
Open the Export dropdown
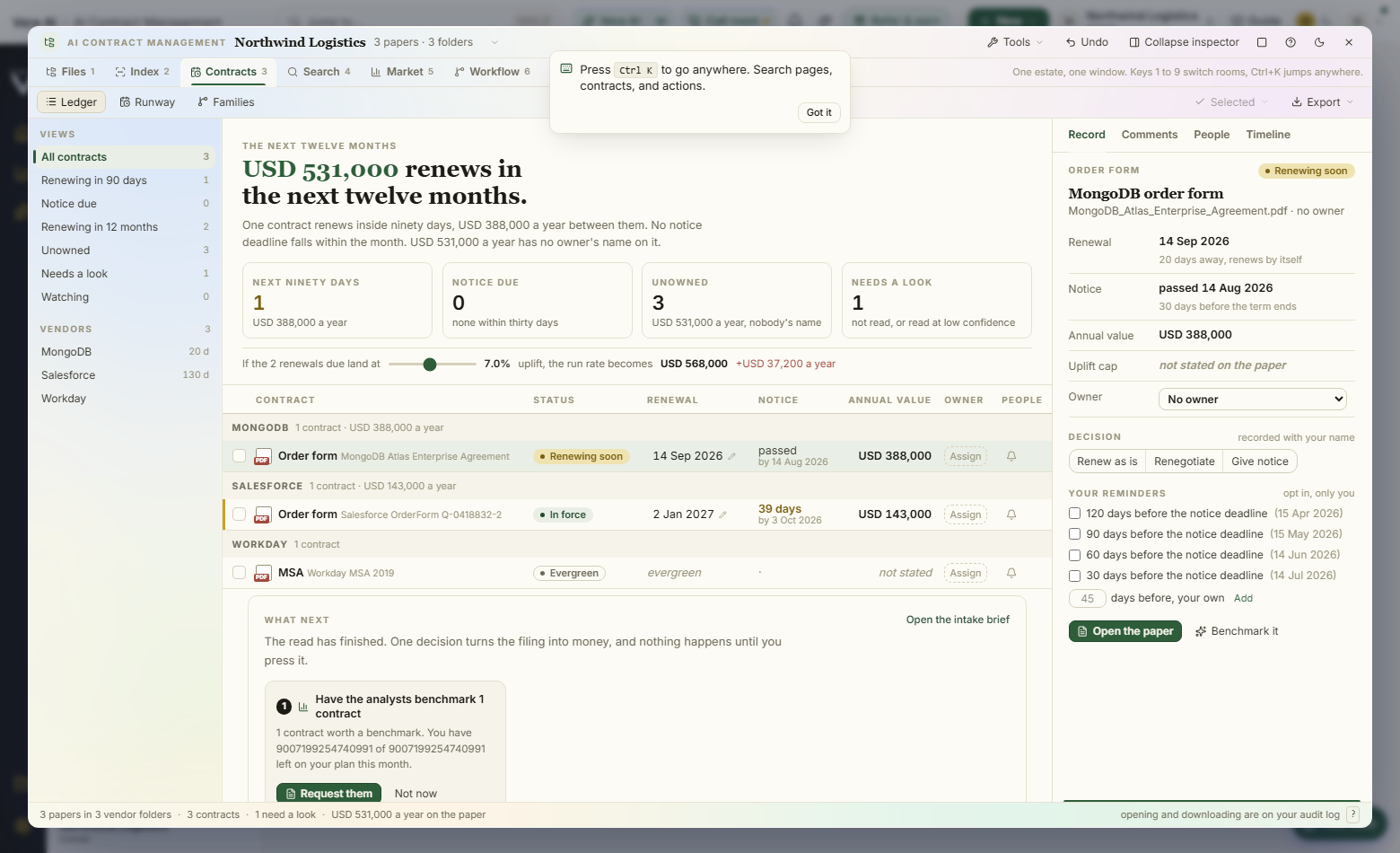point(1322,102)
